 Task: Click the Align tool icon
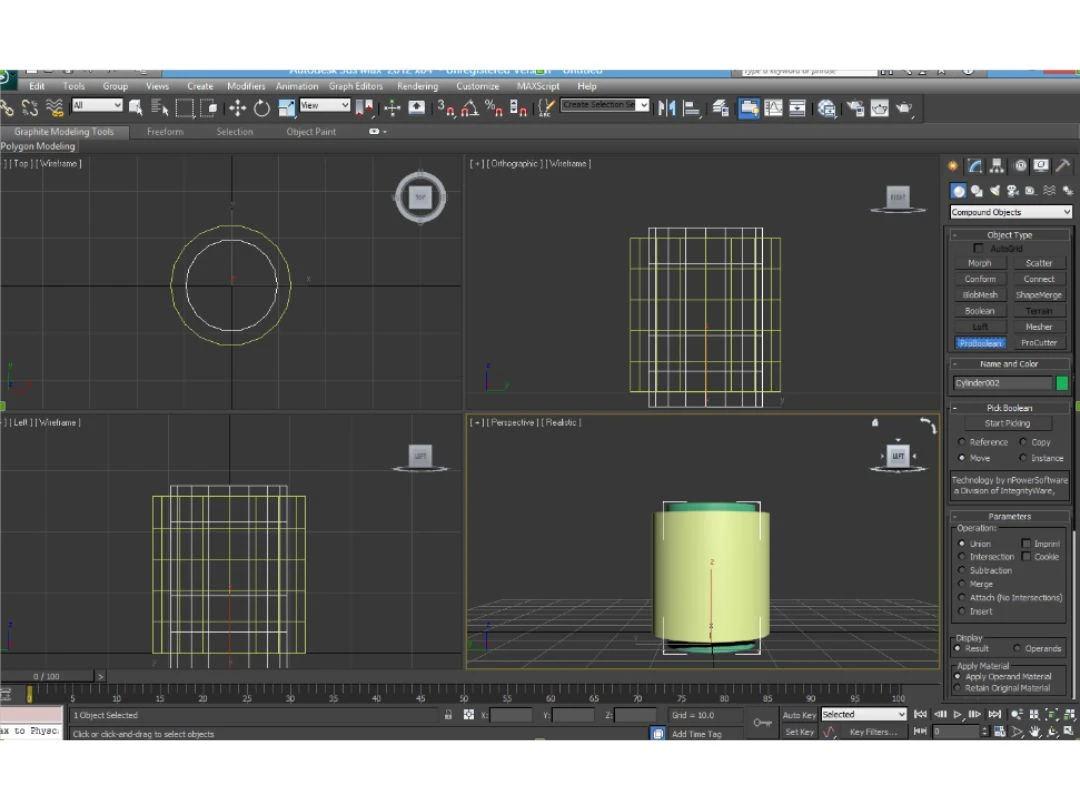[x=692, y=107]
